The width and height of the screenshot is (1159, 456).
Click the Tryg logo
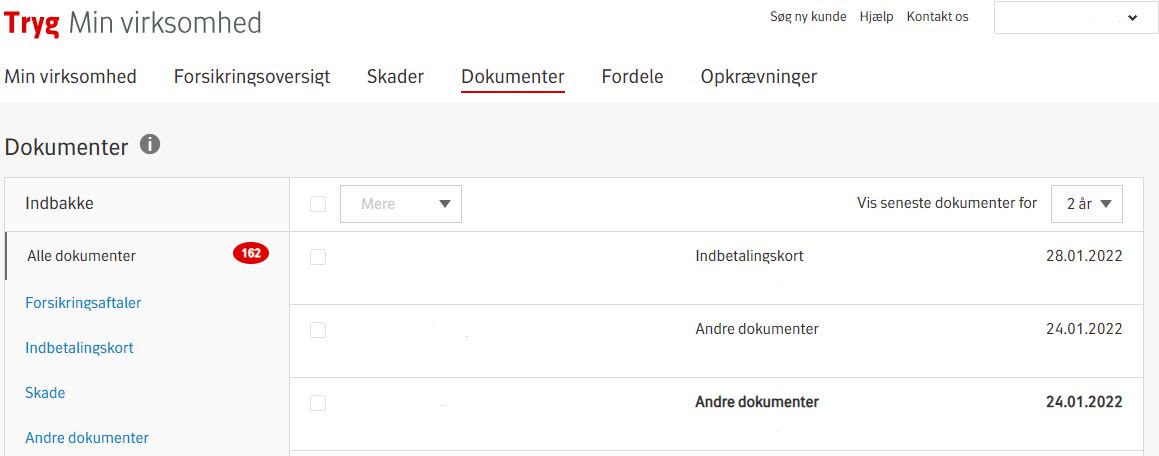click(x=32, y=22)
